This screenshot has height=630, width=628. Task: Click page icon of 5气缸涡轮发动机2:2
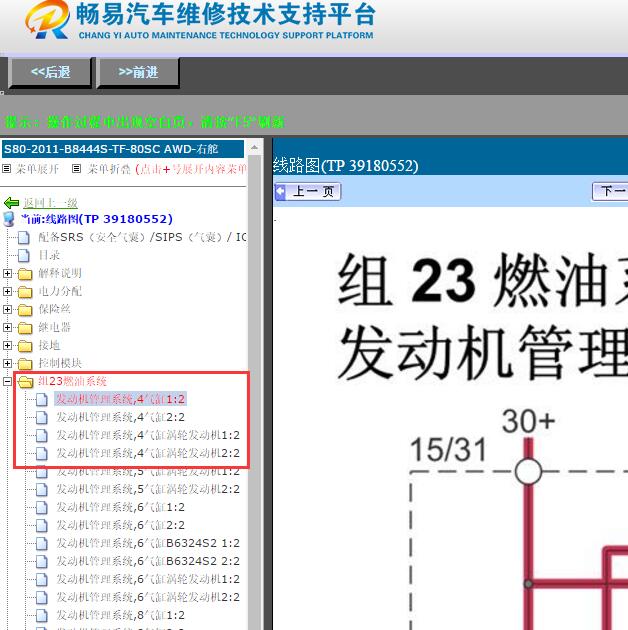[x=41, y=489]
